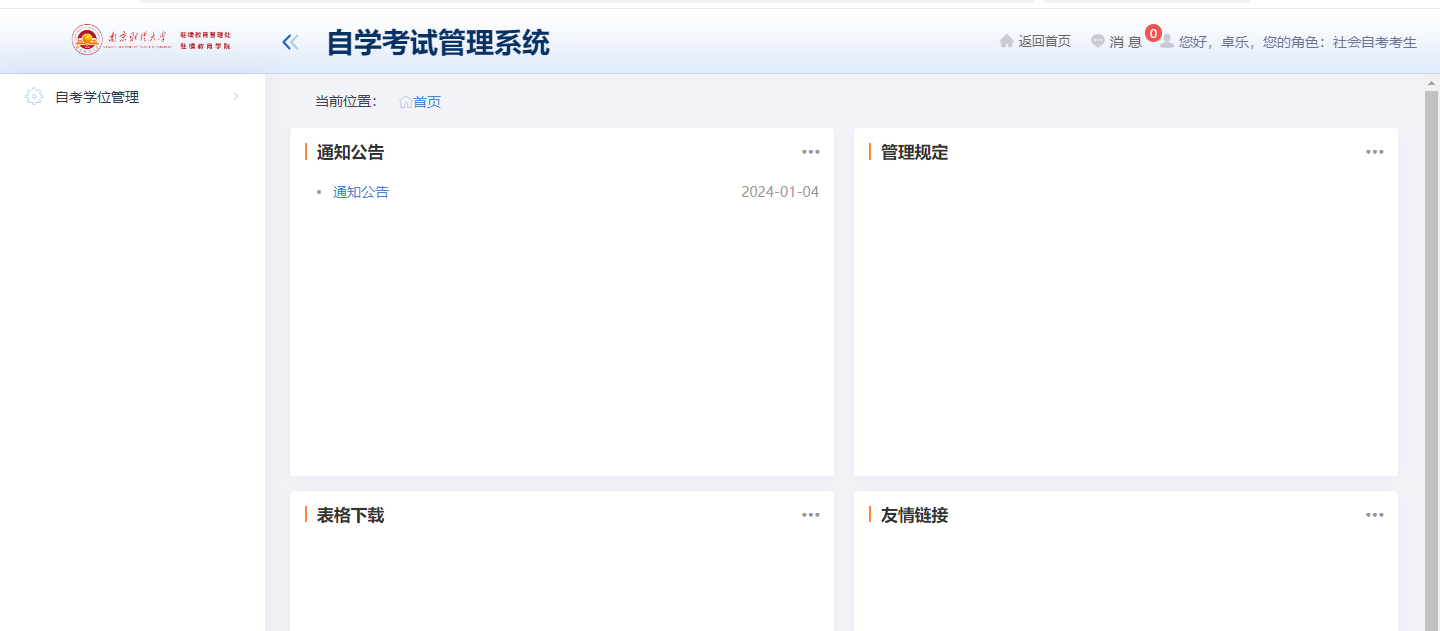Open more options on the 管理规定 panel

click(1374, 151)
